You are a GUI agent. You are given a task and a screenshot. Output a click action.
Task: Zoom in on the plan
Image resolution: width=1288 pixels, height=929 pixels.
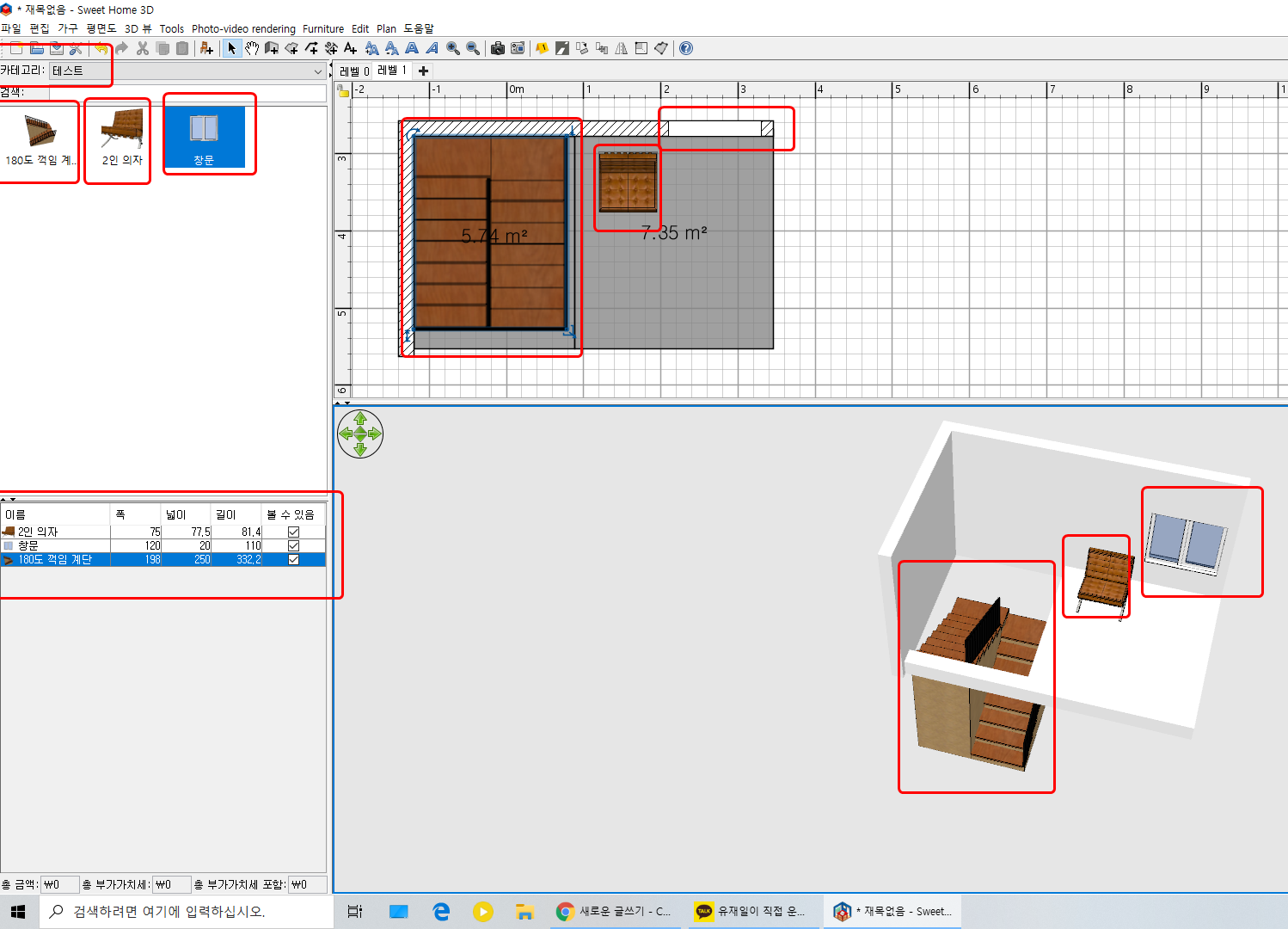[x=452, y=48]
